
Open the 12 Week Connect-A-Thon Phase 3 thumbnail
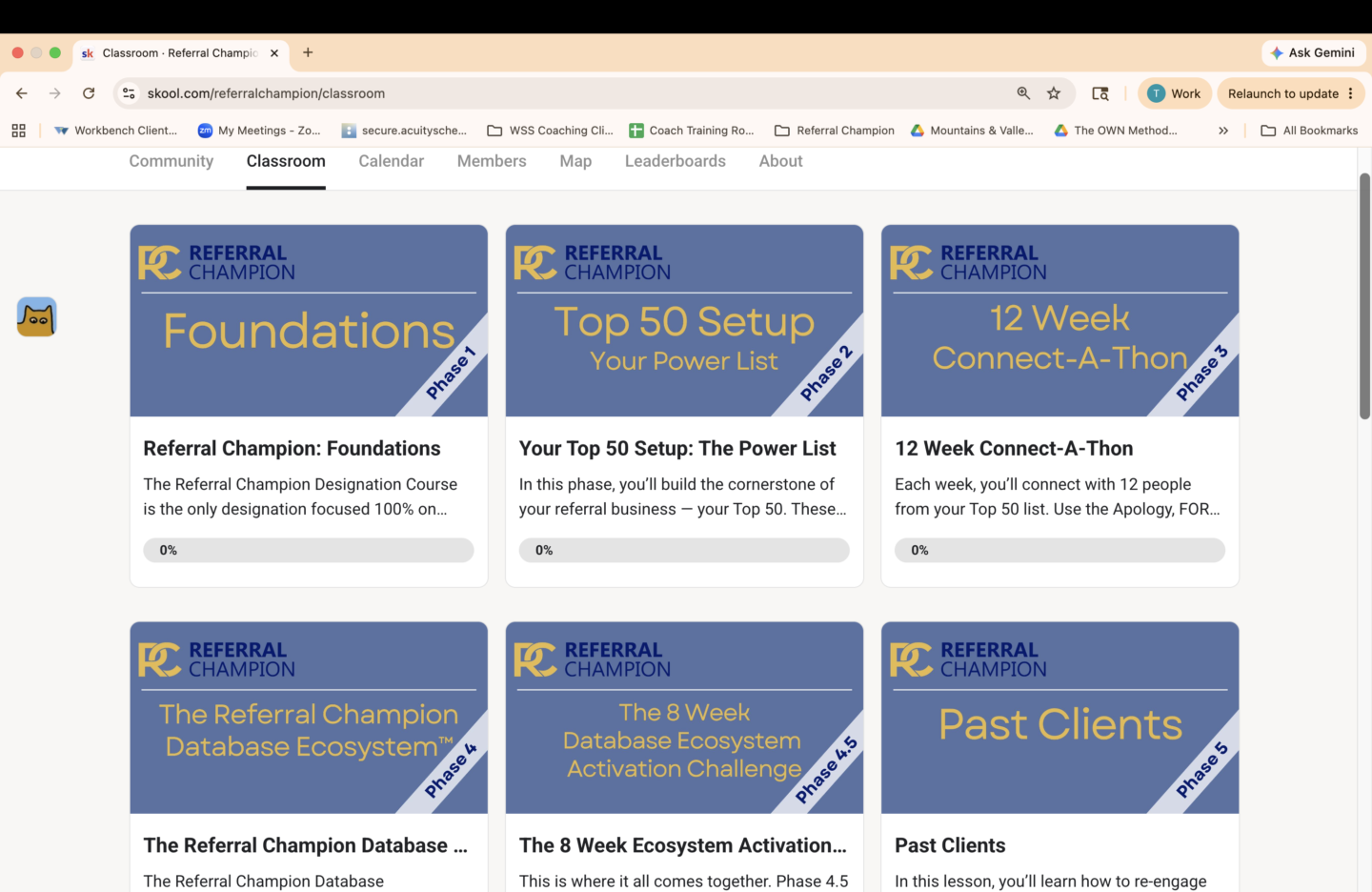point(1060,321)
